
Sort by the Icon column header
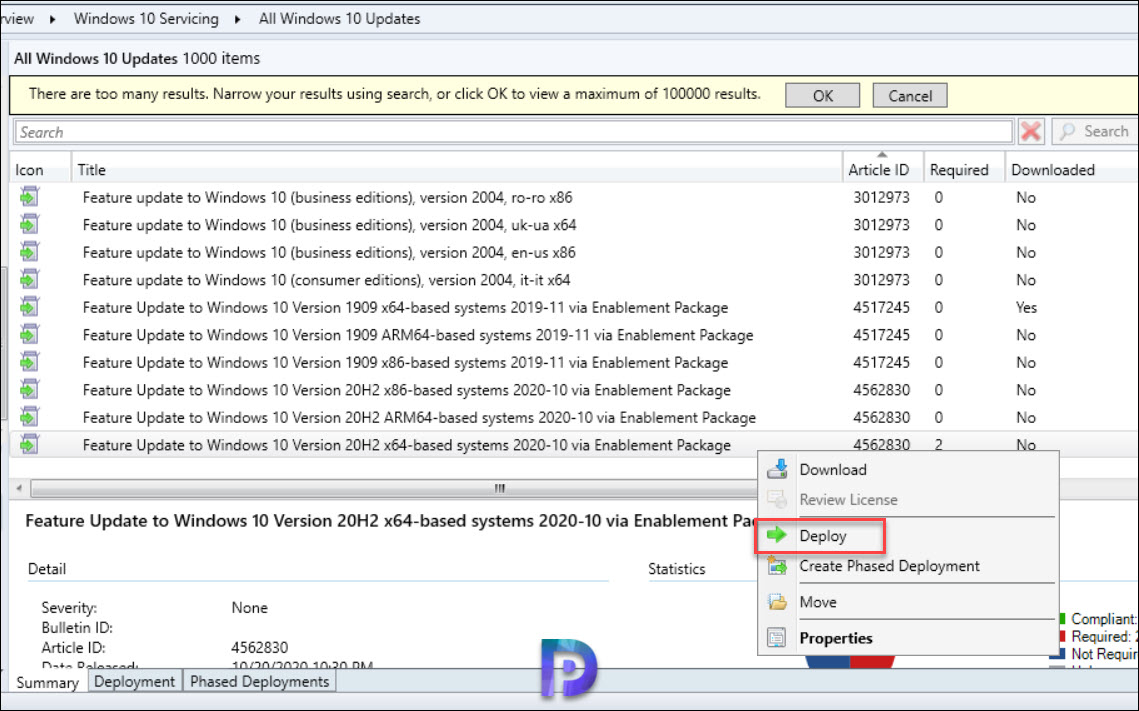(41, 169)
